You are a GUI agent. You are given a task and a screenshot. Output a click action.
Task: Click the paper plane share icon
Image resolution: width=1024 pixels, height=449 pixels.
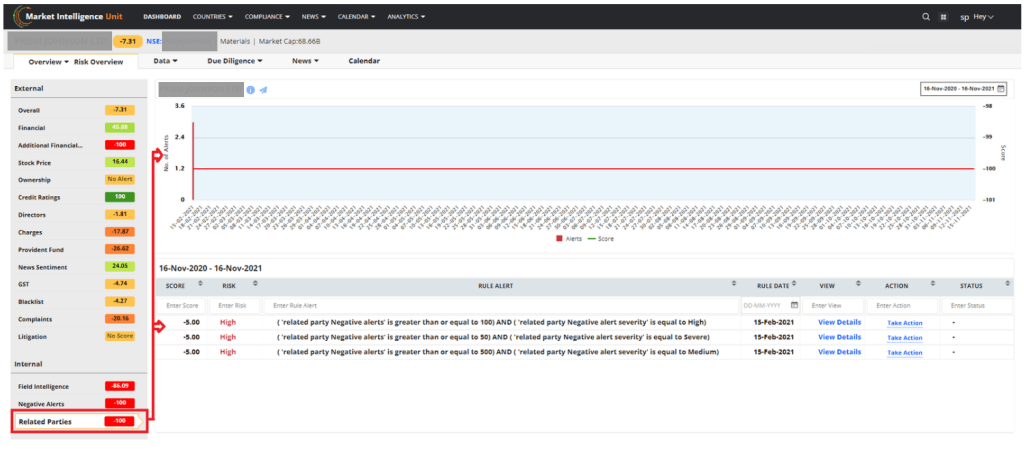click(x=263, y=90)
